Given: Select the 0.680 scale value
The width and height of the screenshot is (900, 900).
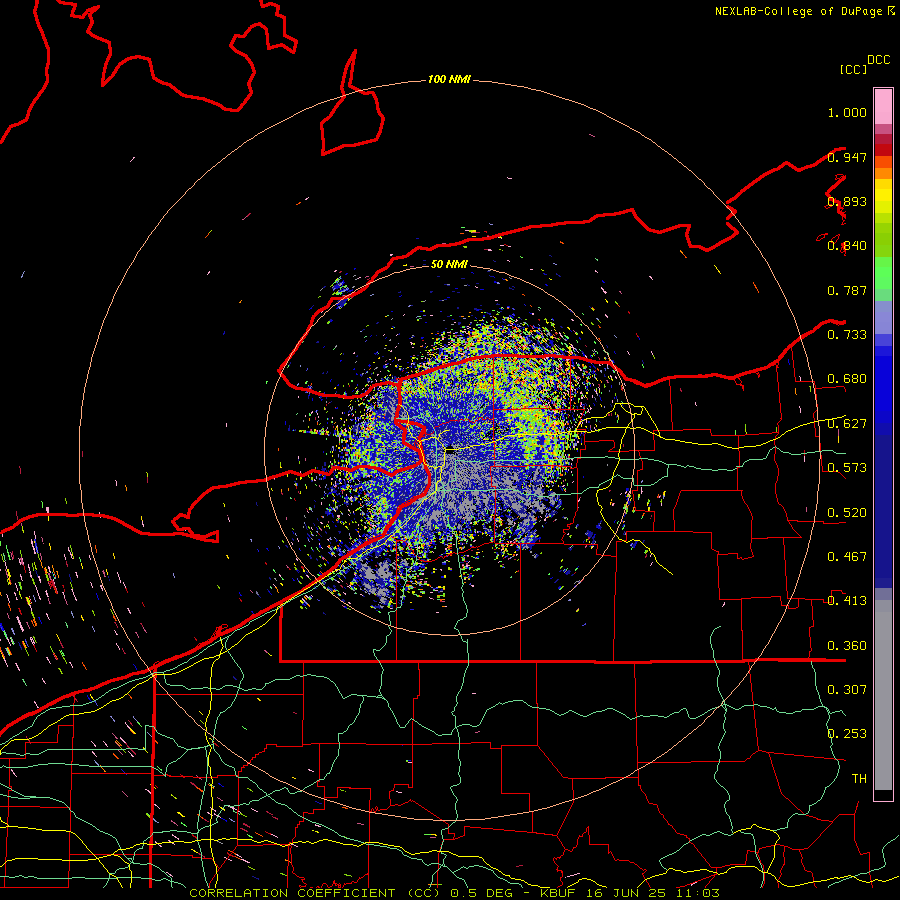Looking at the screenshot, I should click(847, 379).
